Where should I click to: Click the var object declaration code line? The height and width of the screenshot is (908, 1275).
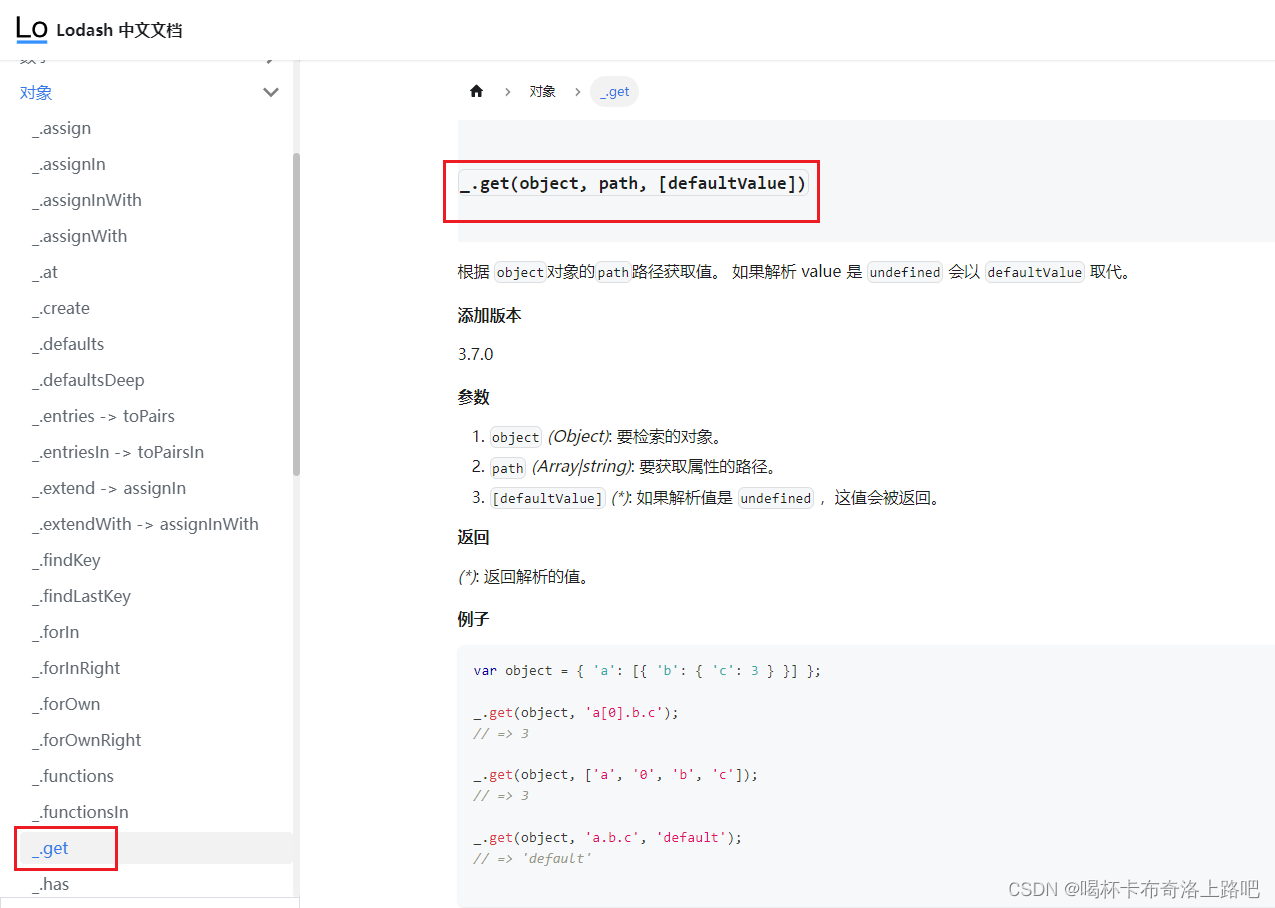(x=647, y=671)
